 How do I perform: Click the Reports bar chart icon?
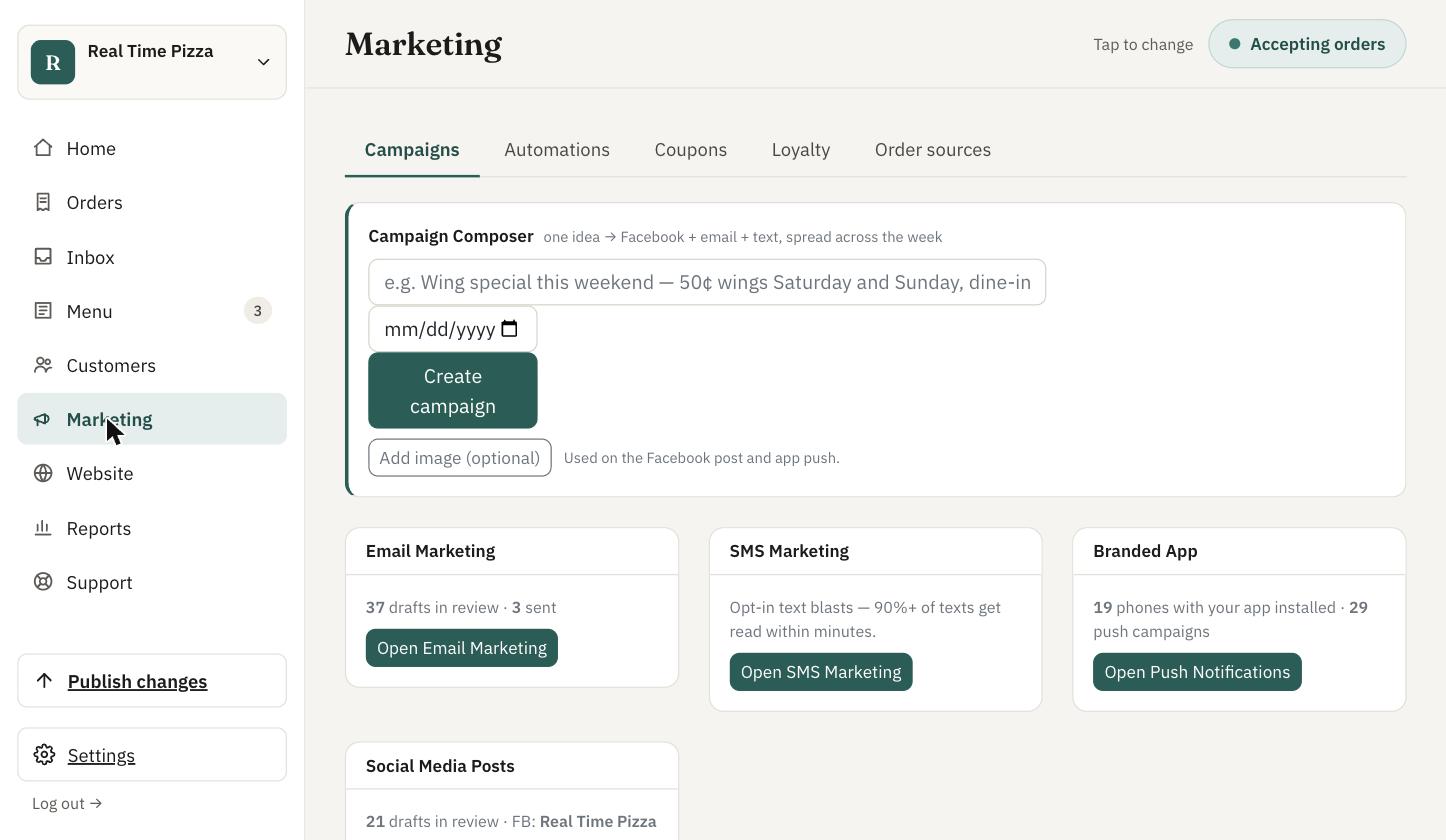(x=43, y=528)
